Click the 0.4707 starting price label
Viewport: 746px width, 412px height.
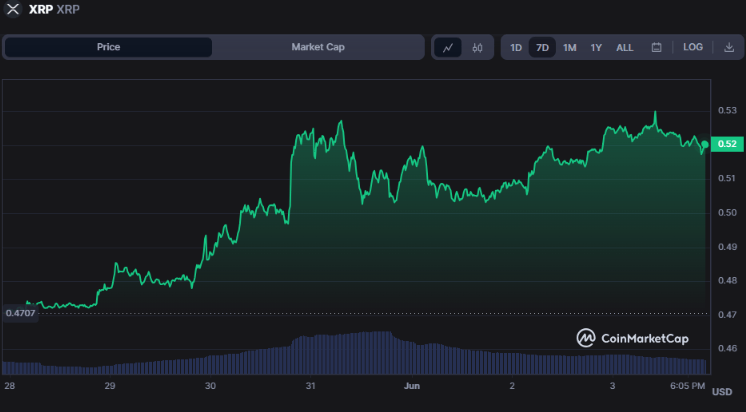[19, 313]
